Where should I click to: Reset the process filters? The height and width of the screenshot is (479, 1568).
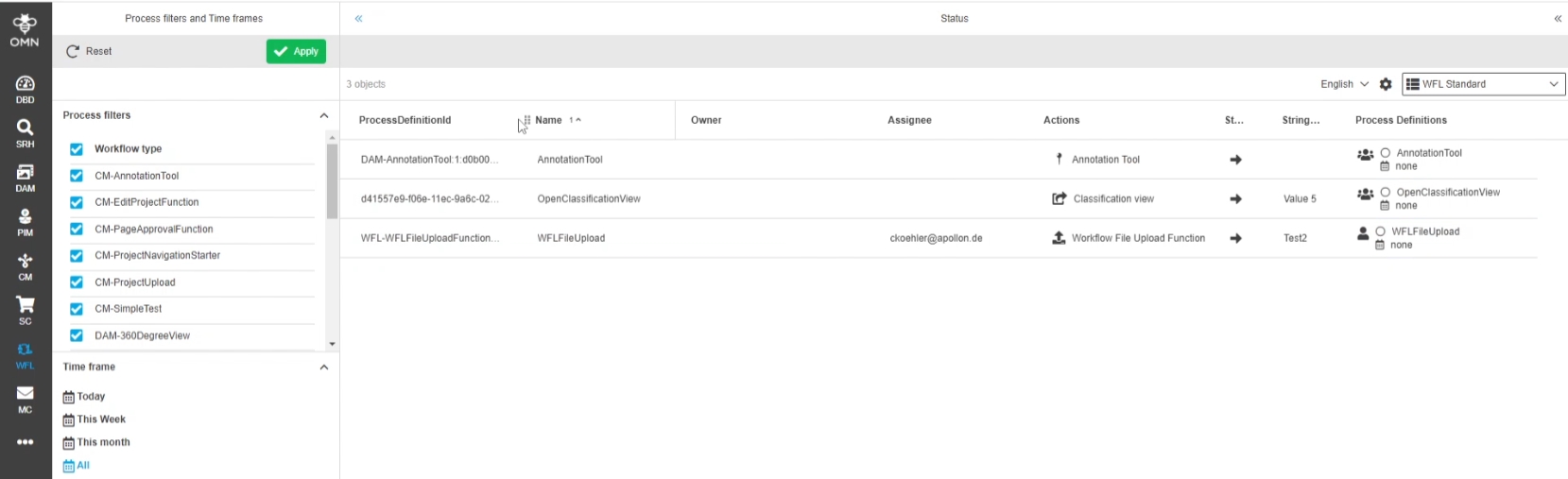(89, 52)
